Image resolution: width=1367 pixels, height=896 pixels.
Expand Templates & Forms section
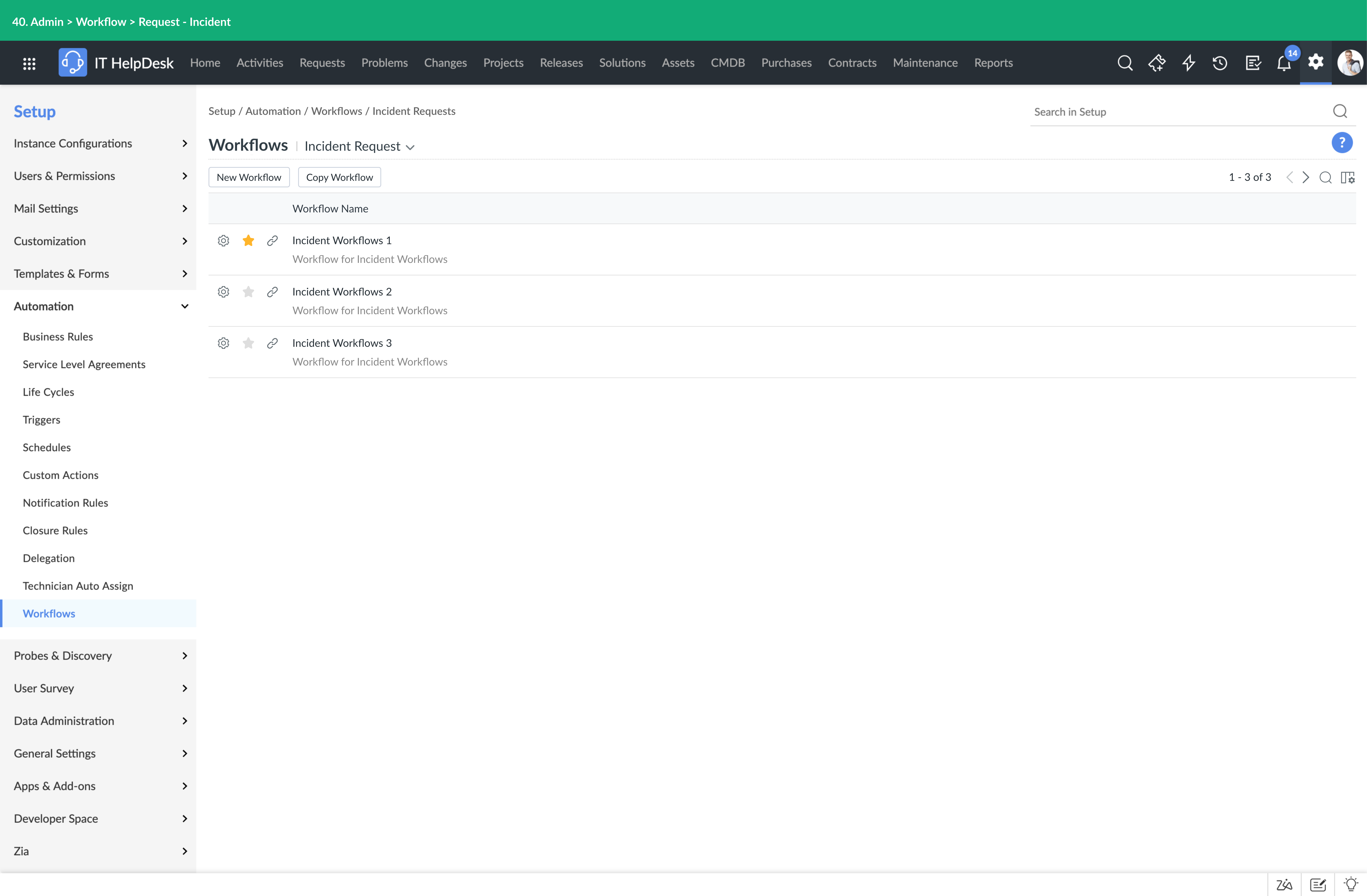tap(98, 273)
